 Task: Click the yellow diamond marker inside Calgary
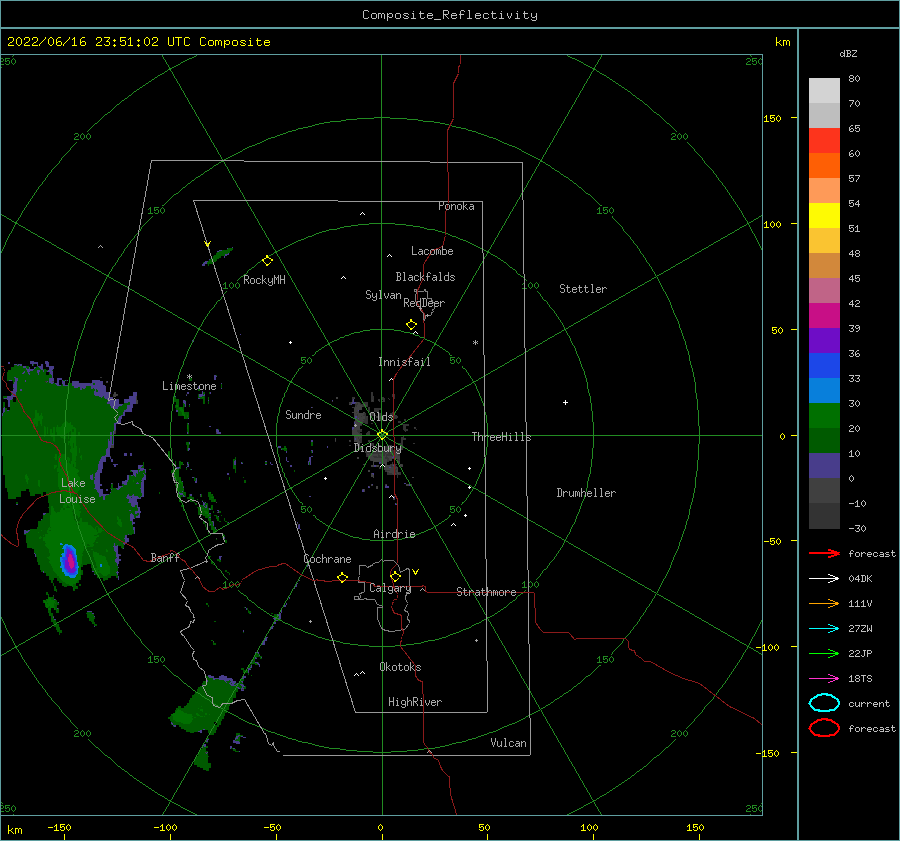click(x=395, y=576)
